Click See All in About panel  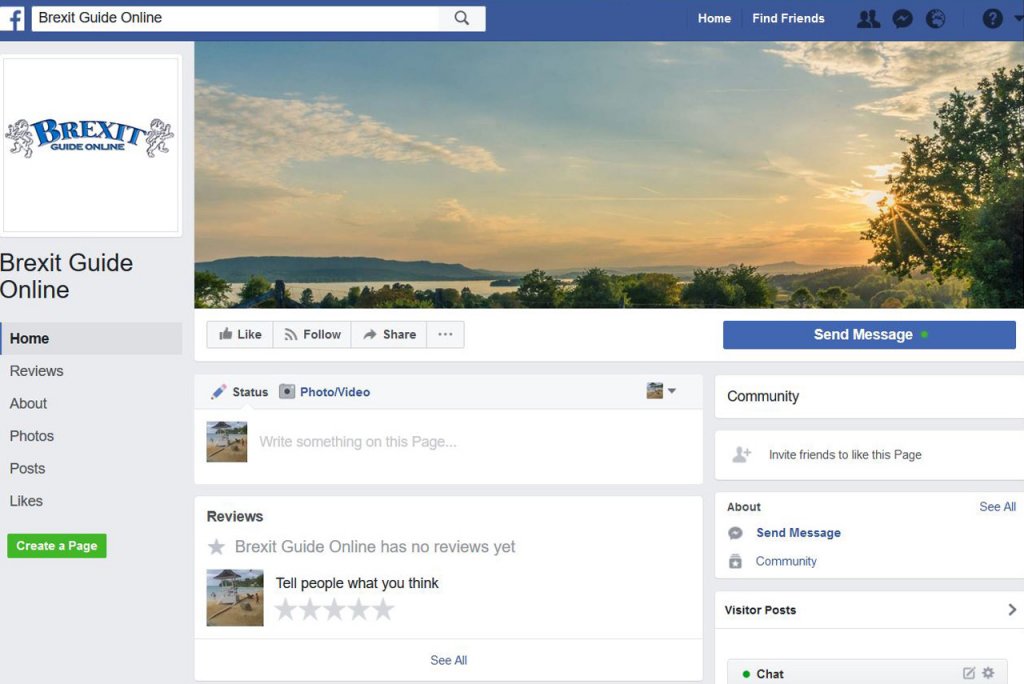[997, 507]
